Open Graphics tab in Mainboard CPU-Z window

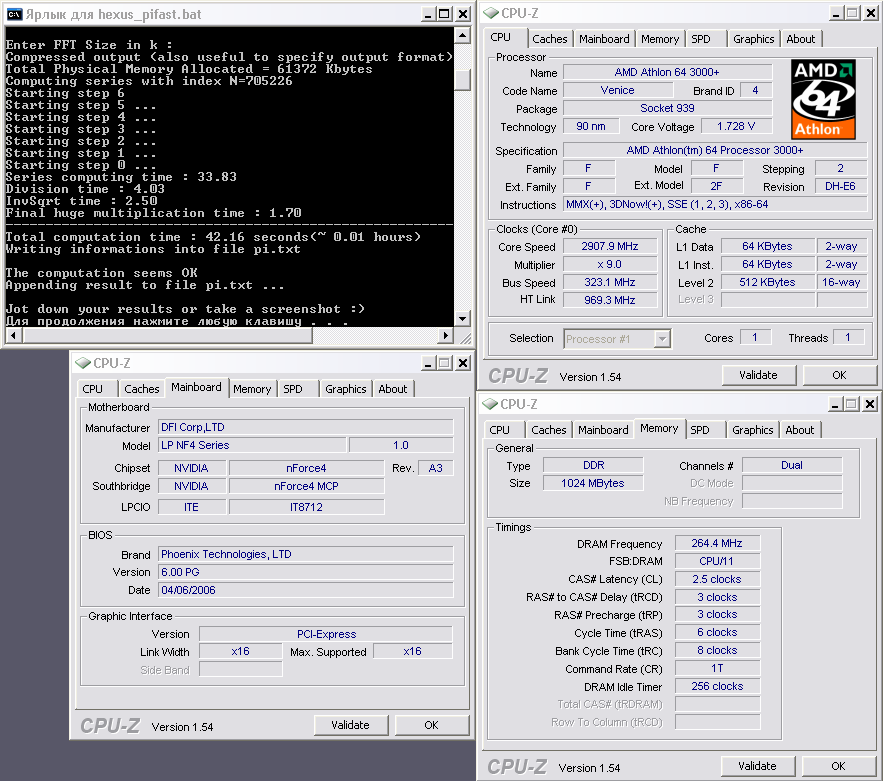pos(346,389)
